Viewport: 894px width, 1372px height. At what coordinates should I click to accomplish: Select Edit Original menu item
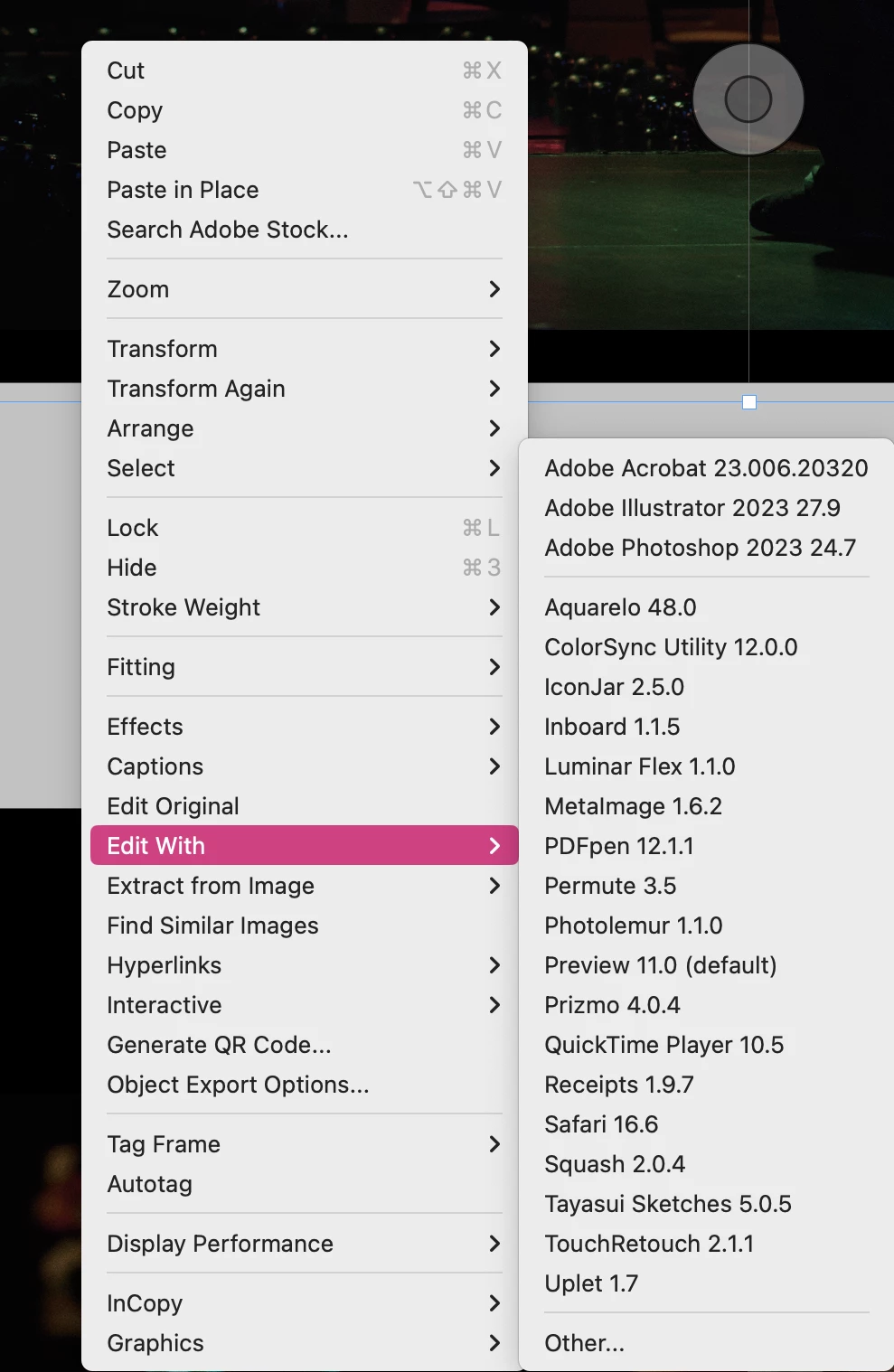pyautogui.click(x=305, y=806)
